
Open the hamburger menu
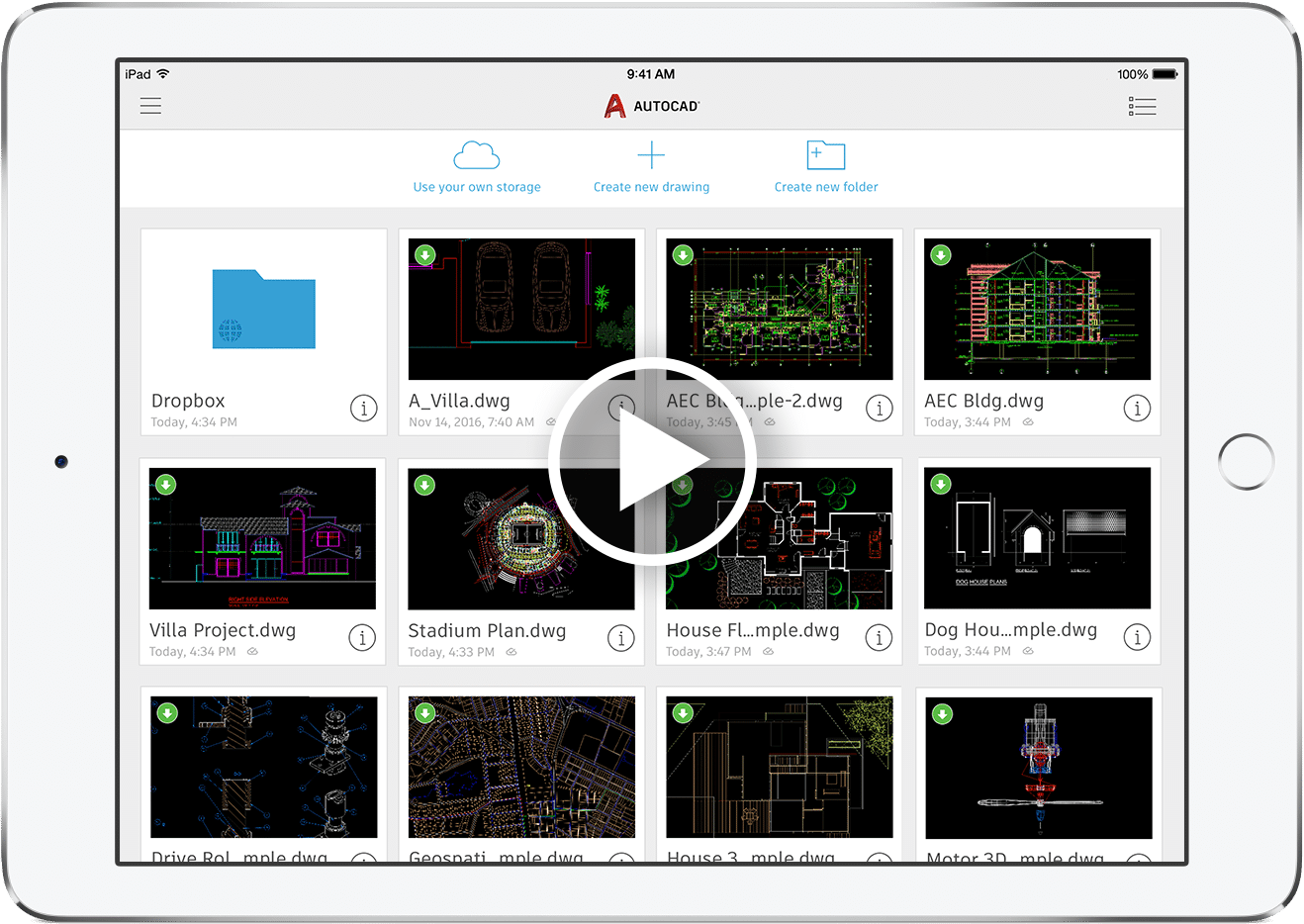pos(150,106)
